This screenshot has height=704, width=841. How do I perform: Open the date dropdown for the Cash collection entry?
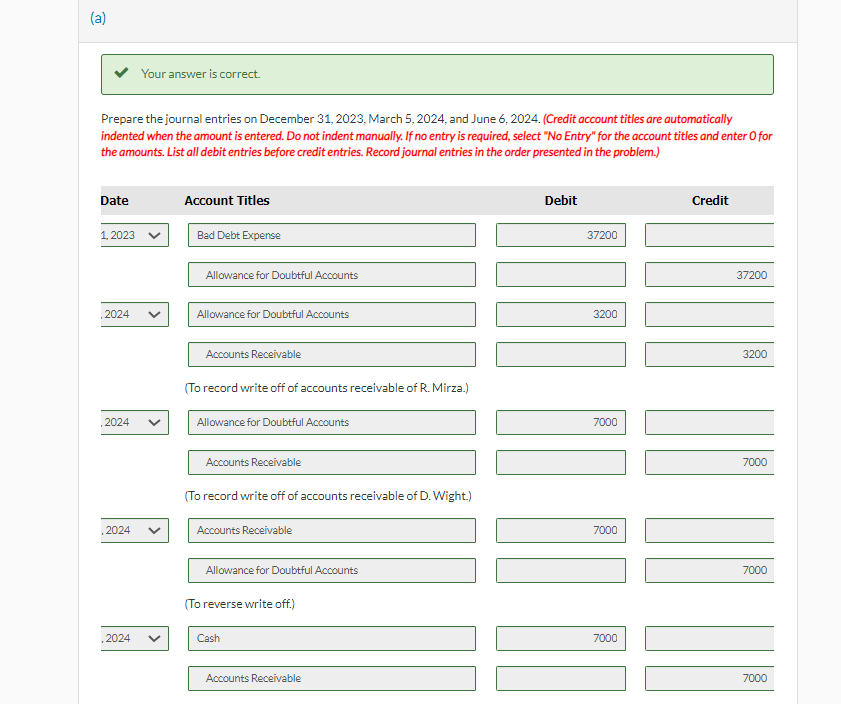[133, 638]
